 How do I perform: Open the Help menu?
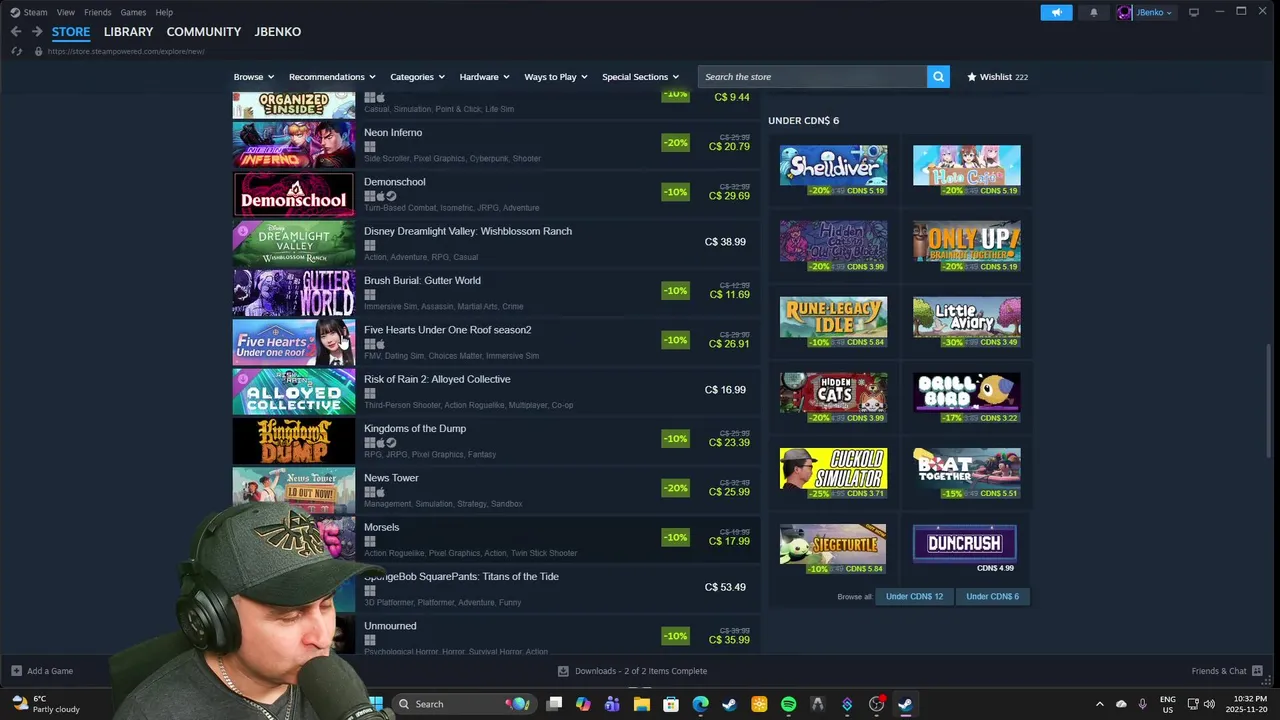(x=164, y=12)
